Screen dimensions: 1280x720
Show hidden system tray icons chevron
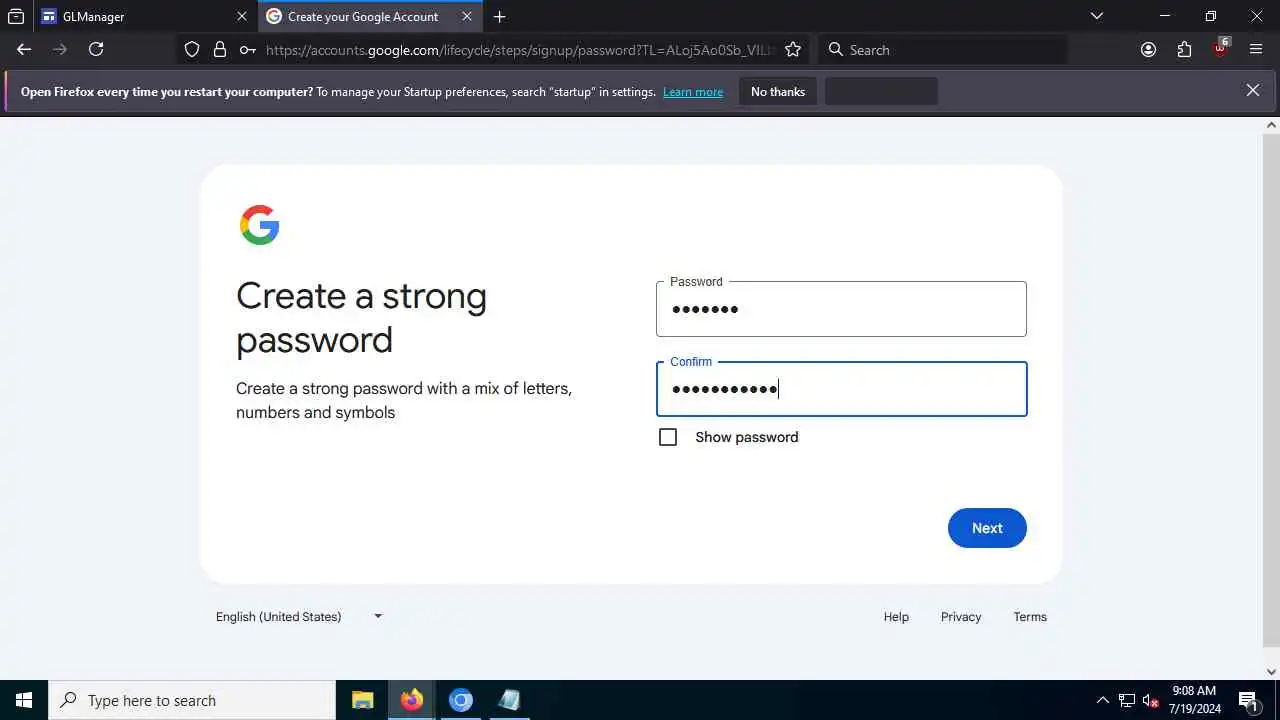(x=1103, y=700)
